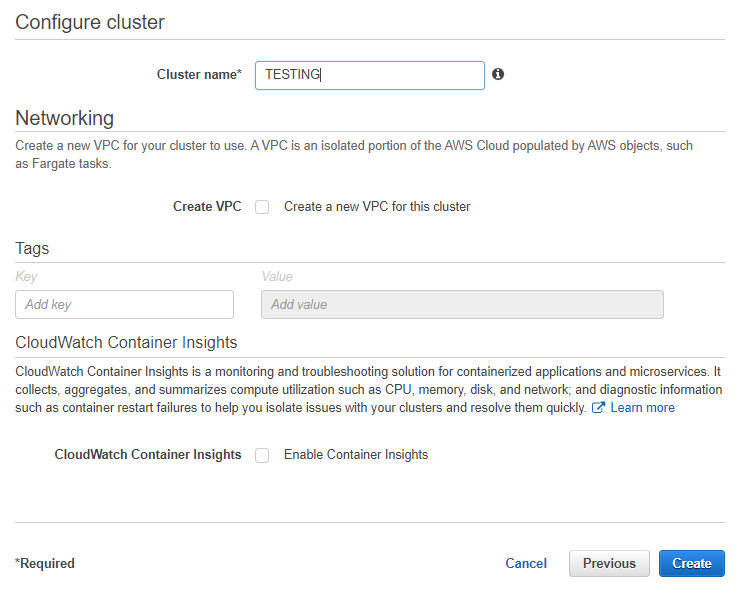Focus the Cluster name text field
The image size is (736, 589).
point(369,75)
